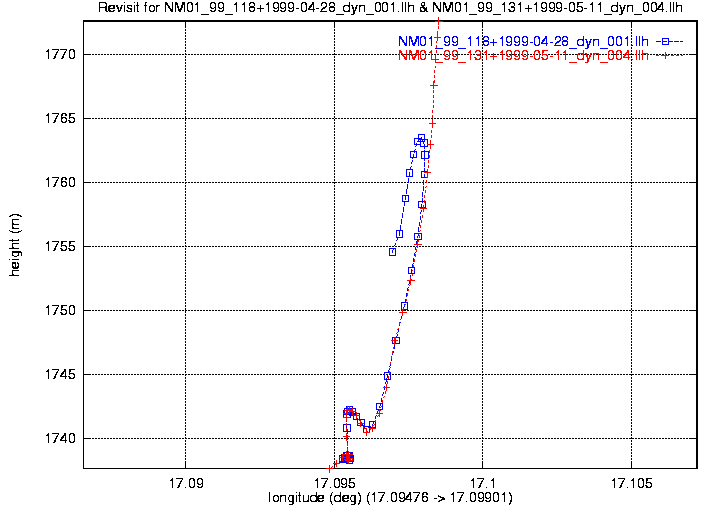Click the 'height (m)' y-axis label
This screenshot has height=505, width=721.
15,246
